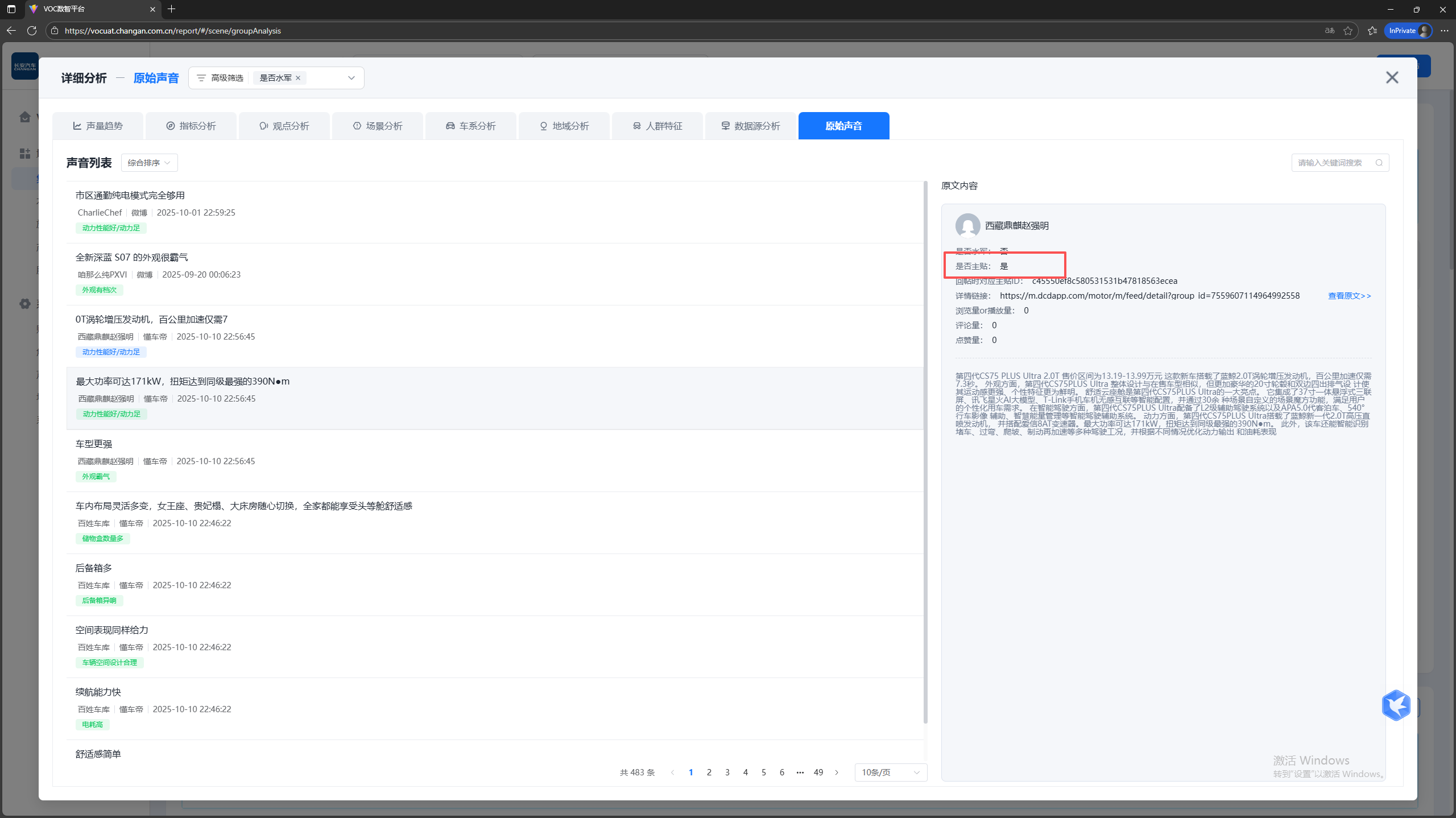The width and height of the screenshot is (1456, 818).
Task: Click the search magnifier icon in keyword box
Action: click(1379, 163)
